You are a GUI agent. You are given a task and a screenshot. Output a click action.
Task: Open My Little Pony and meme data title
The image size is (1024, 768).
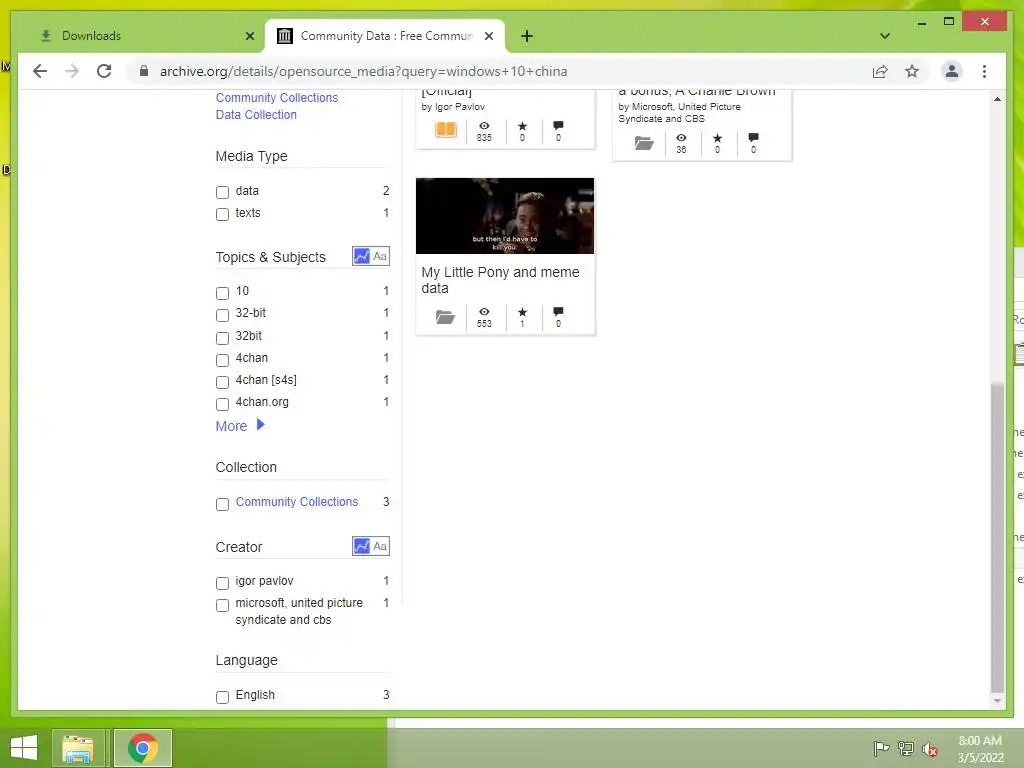pos(500,280)
